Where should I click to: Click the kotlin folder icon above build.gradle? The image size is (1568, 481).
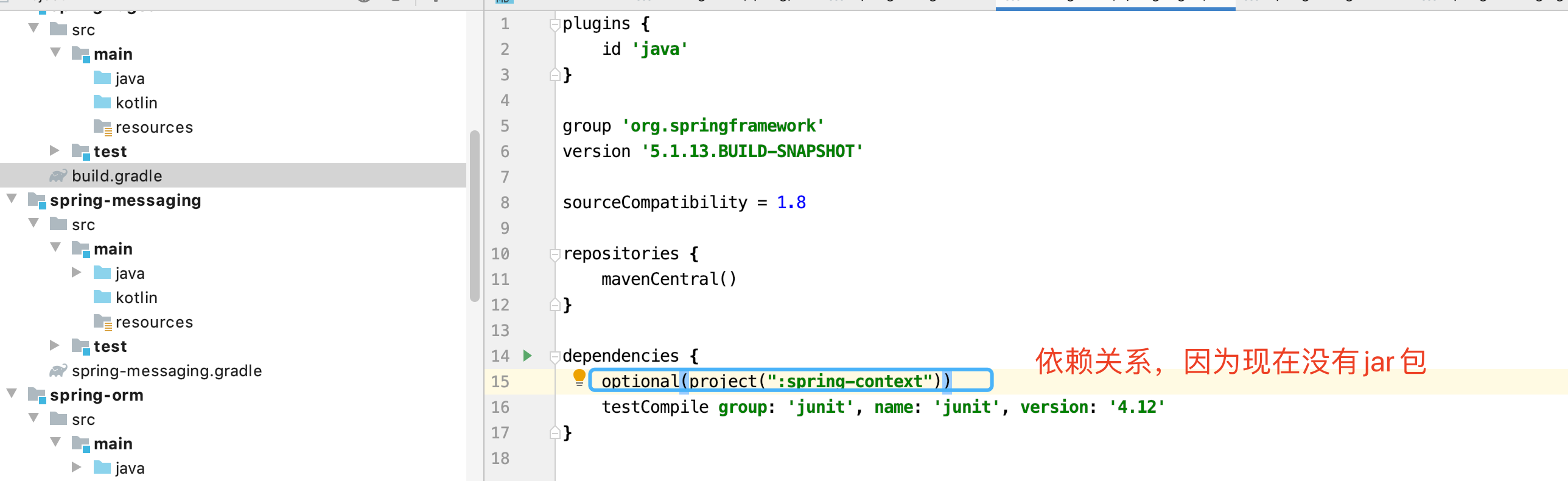(102, 102)
